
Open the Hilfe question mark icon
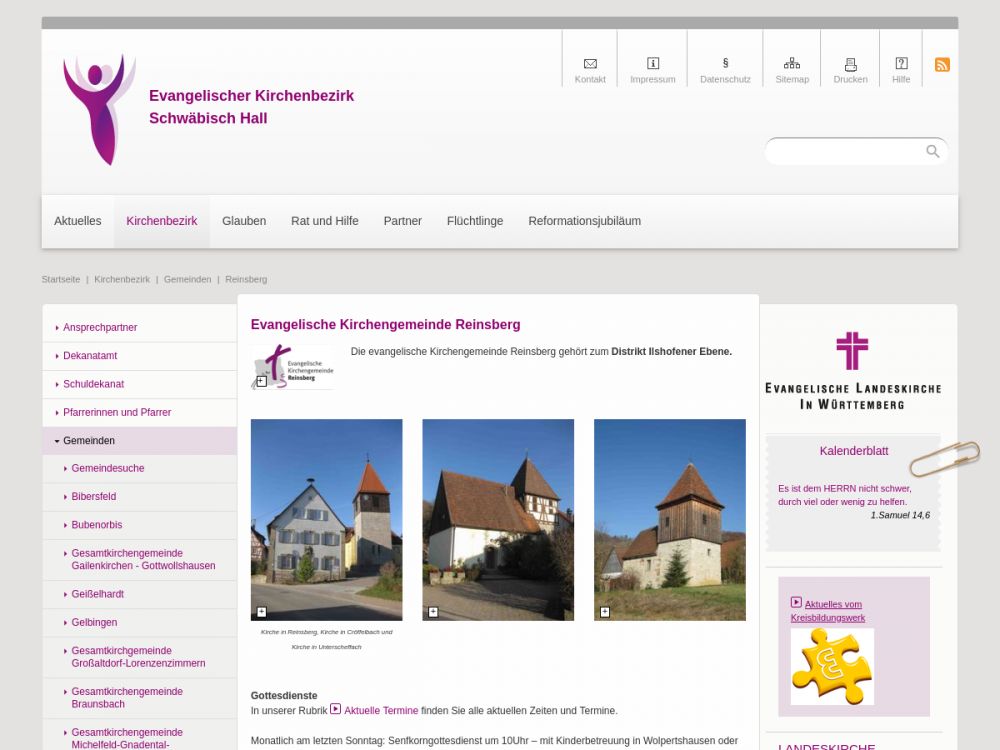pos(901,64)
